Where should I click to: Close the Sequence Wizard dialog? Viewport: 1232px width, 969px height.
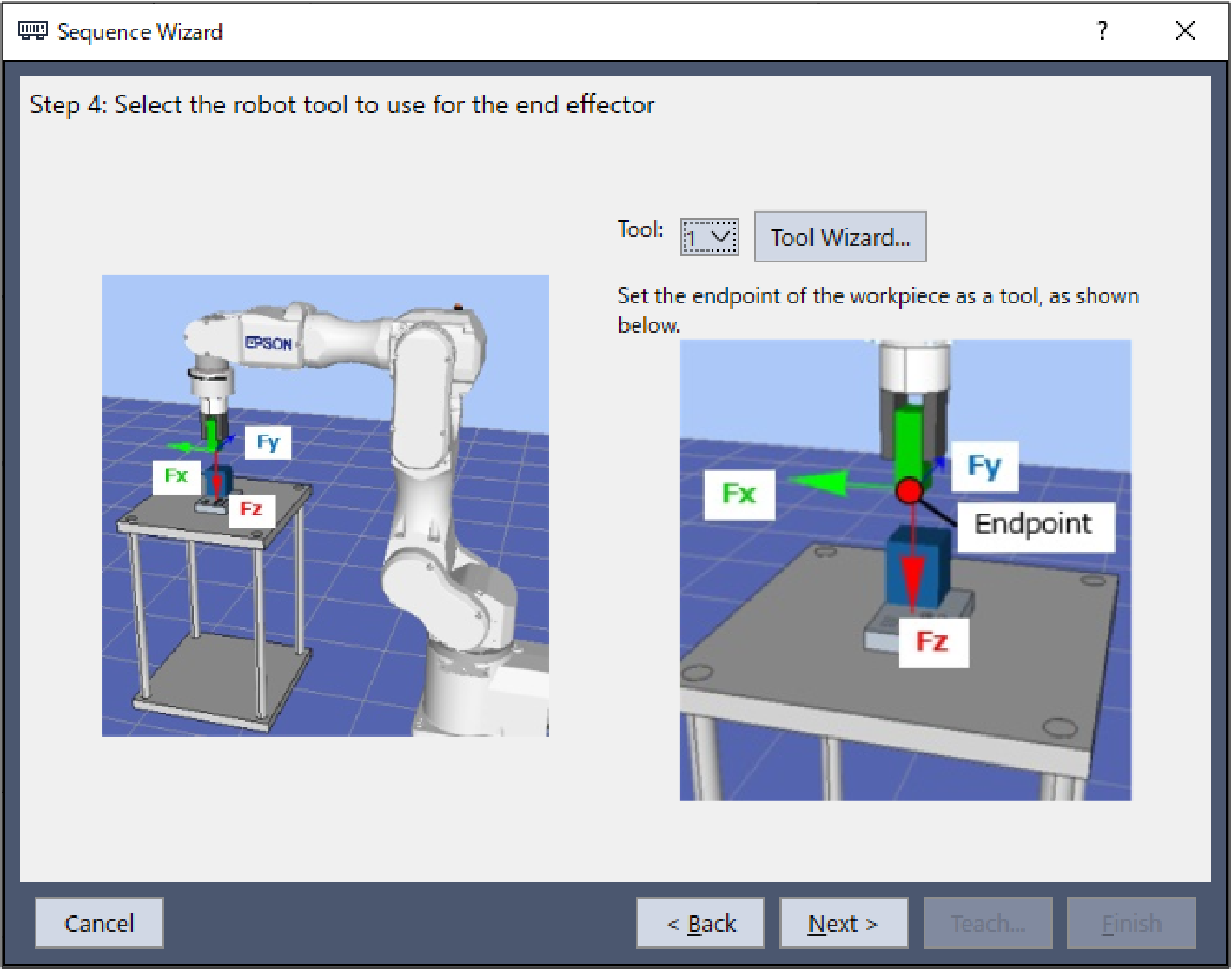coord(1184,31)
